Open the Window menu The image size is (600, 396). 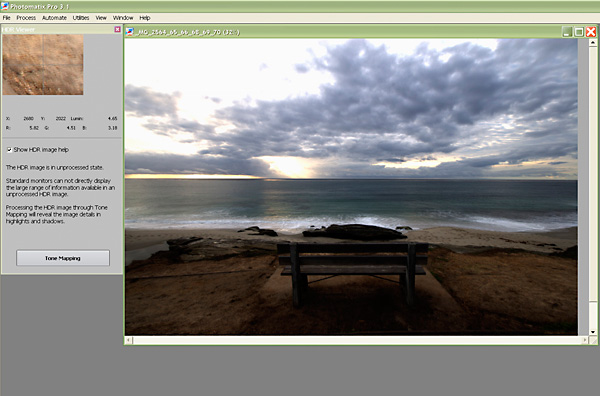[x=123, y=18]
